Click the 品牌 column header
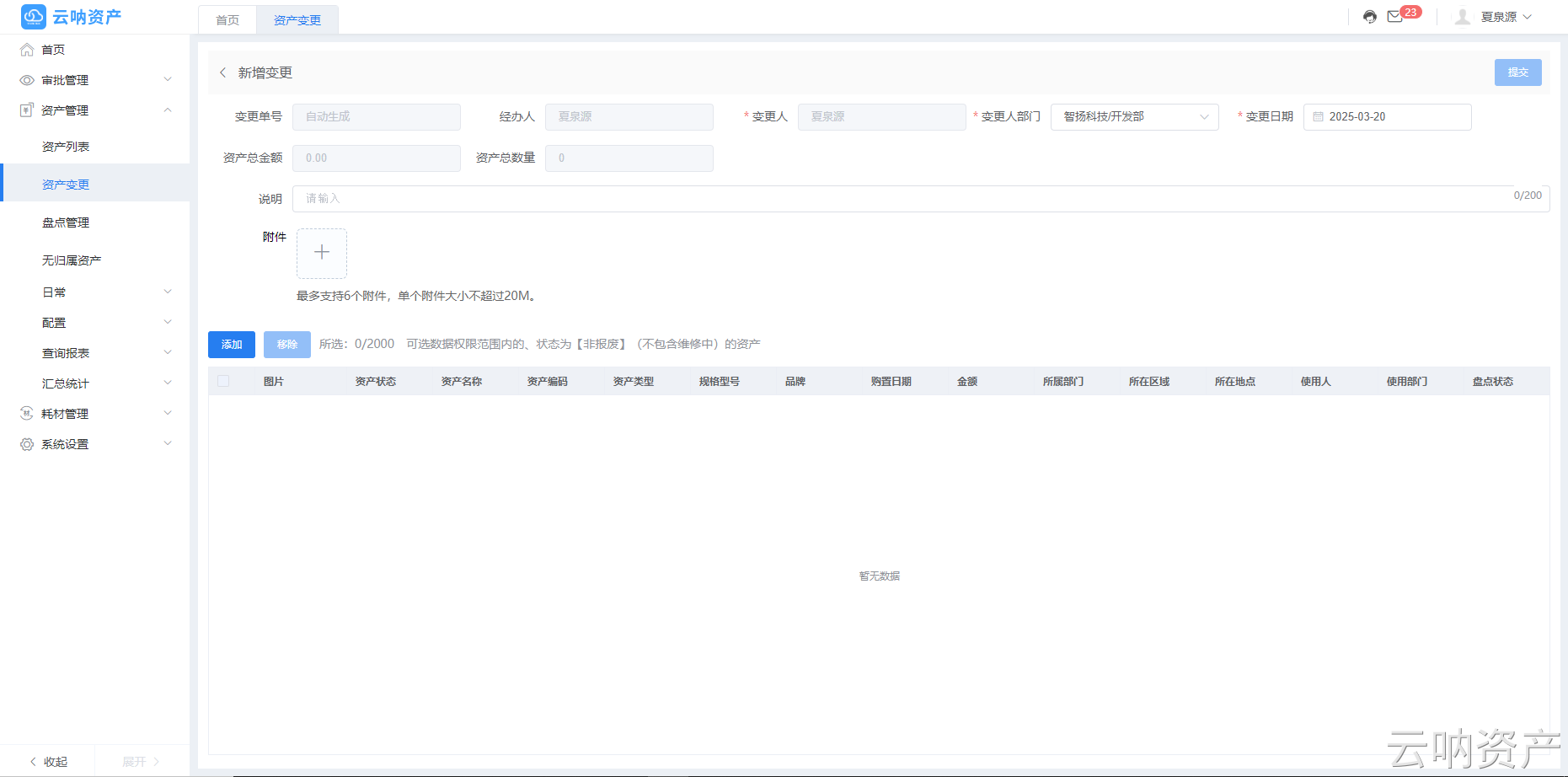Viewport: 1568px width, 777px height. pyautogui.click(x=795, y=382)
